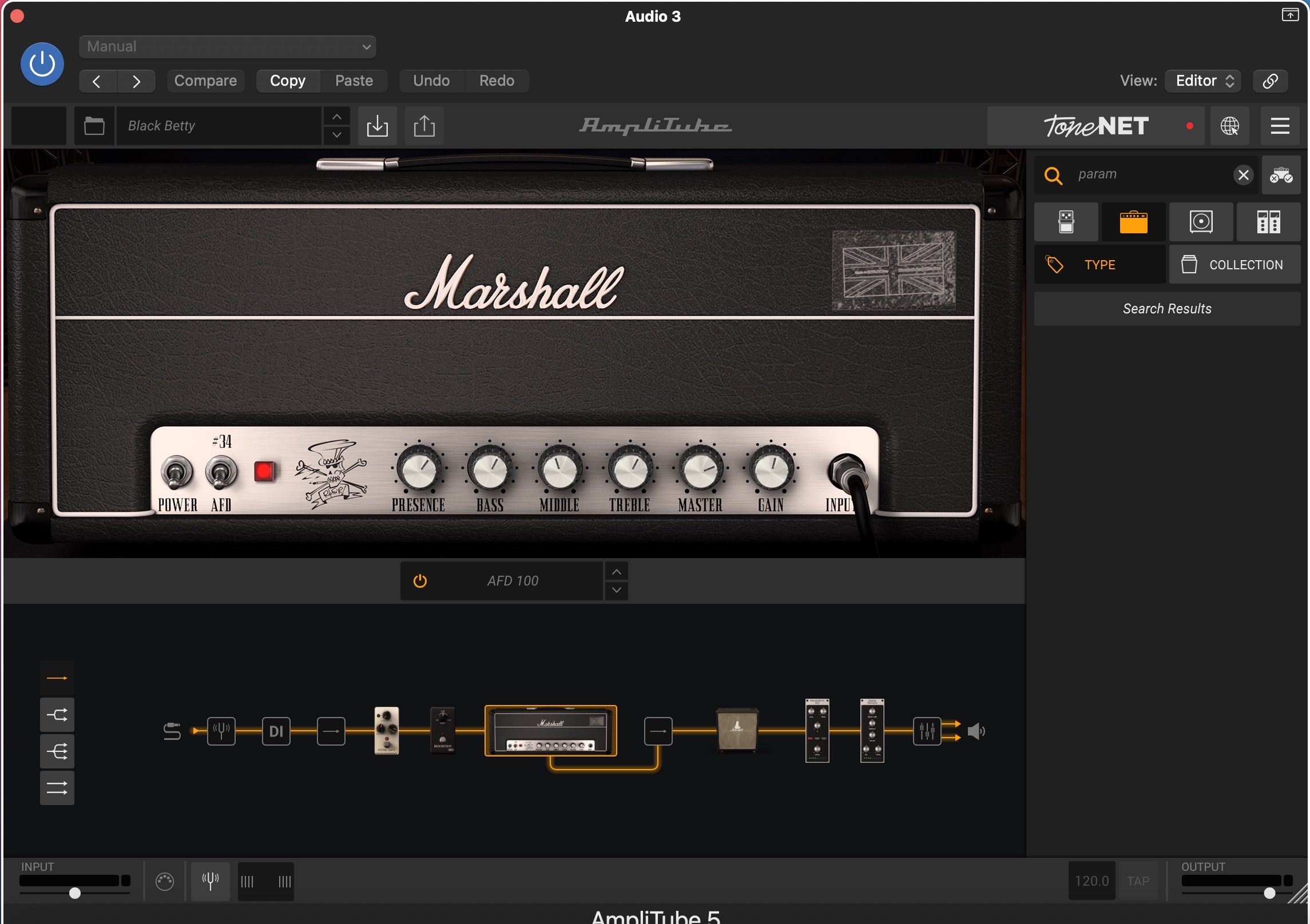Click the link sidechain icon
The height and width of the screenshot is (924, 1310).
[1271, 81]
